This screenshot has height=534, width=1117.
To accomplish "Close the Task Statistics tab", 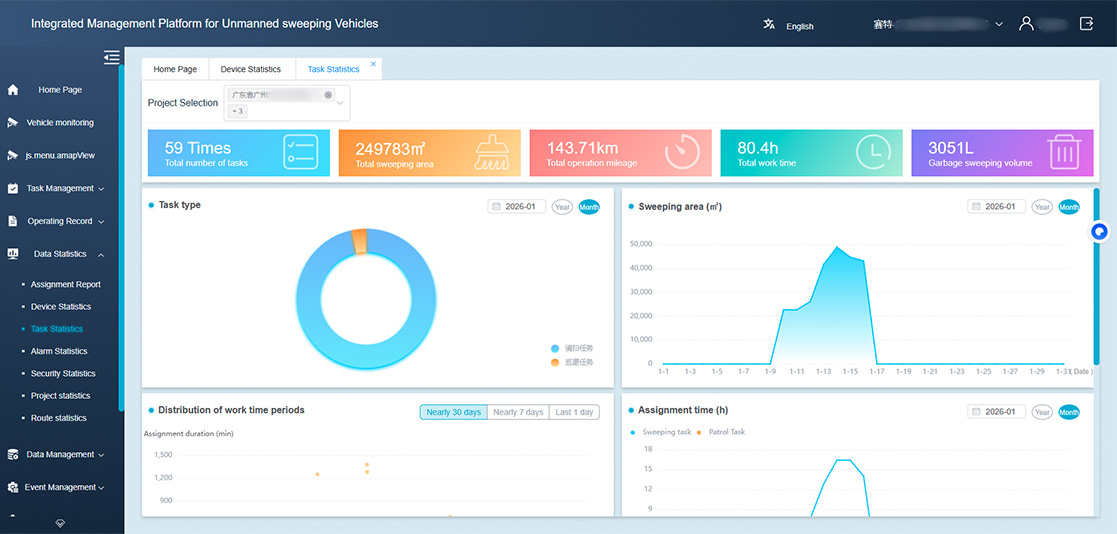I will (x=374, y=64).
